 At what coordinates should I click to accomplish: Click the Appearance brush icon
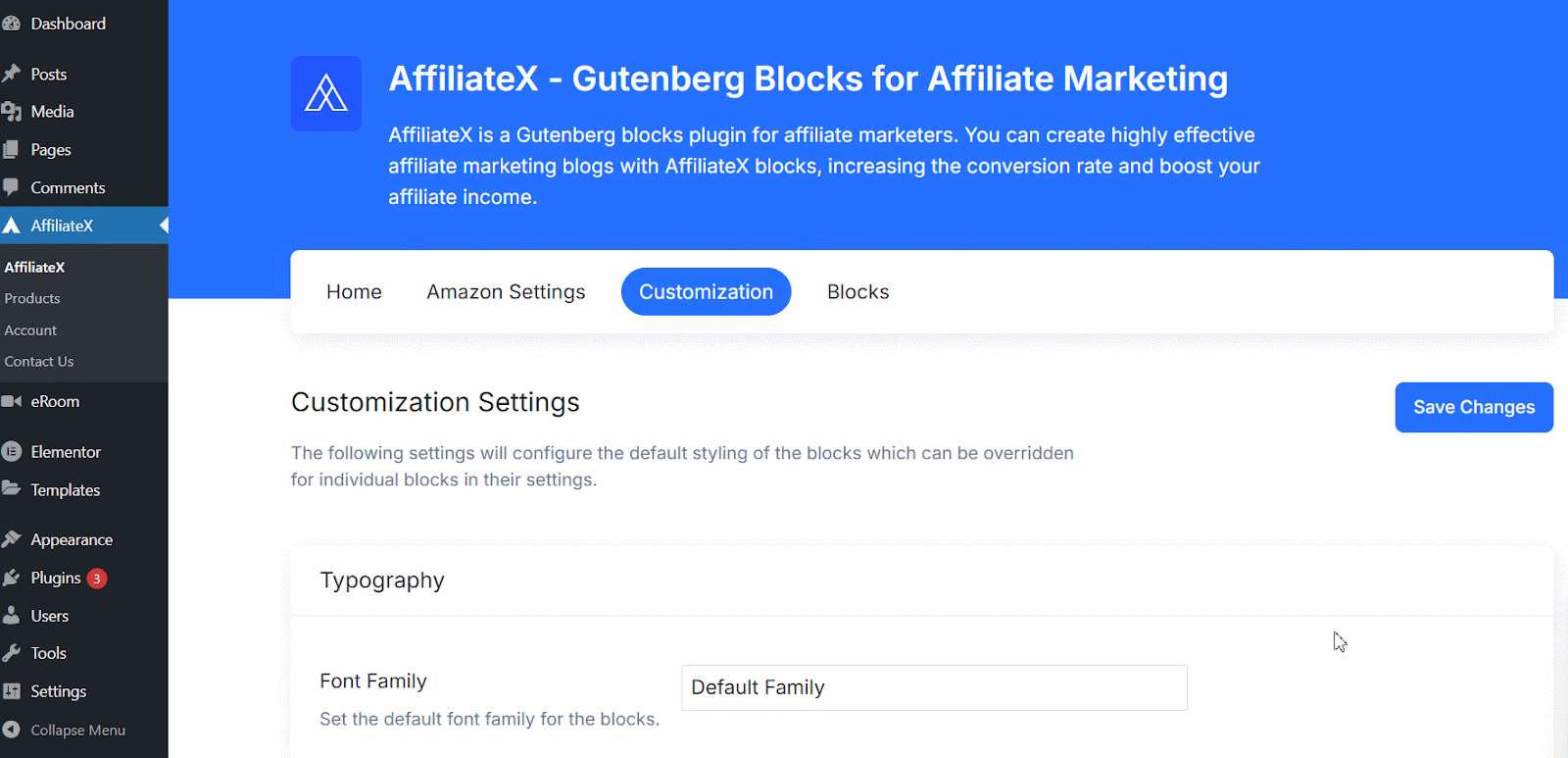click(x=14, y=538)
